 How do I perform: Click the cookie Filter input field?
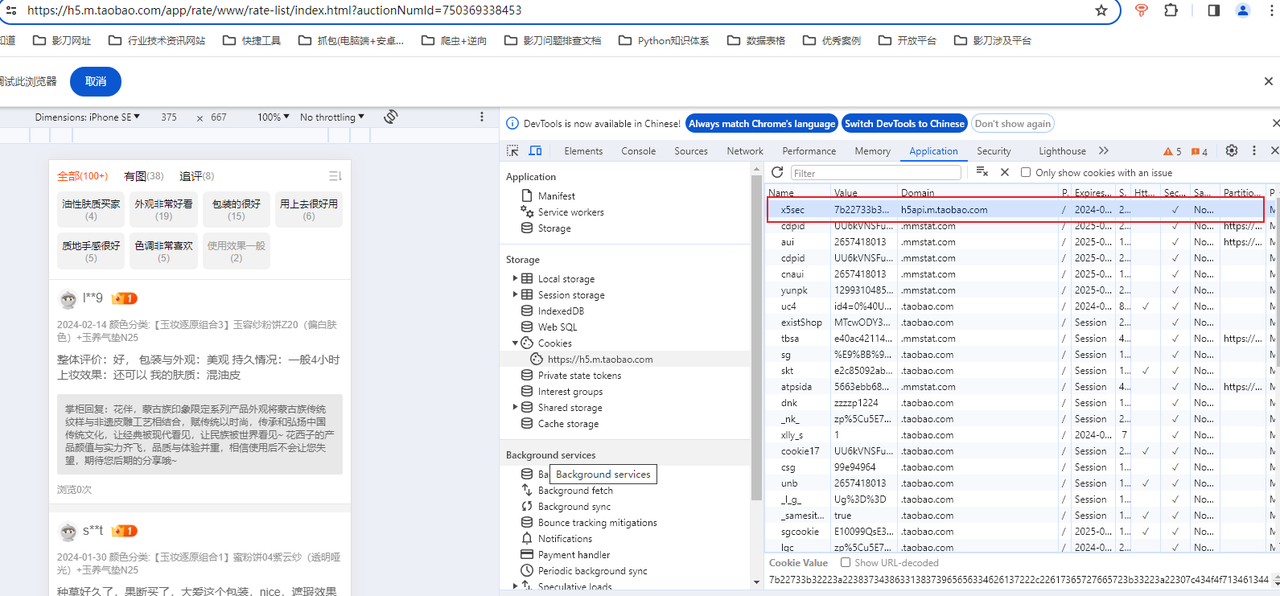click(875, 173)
